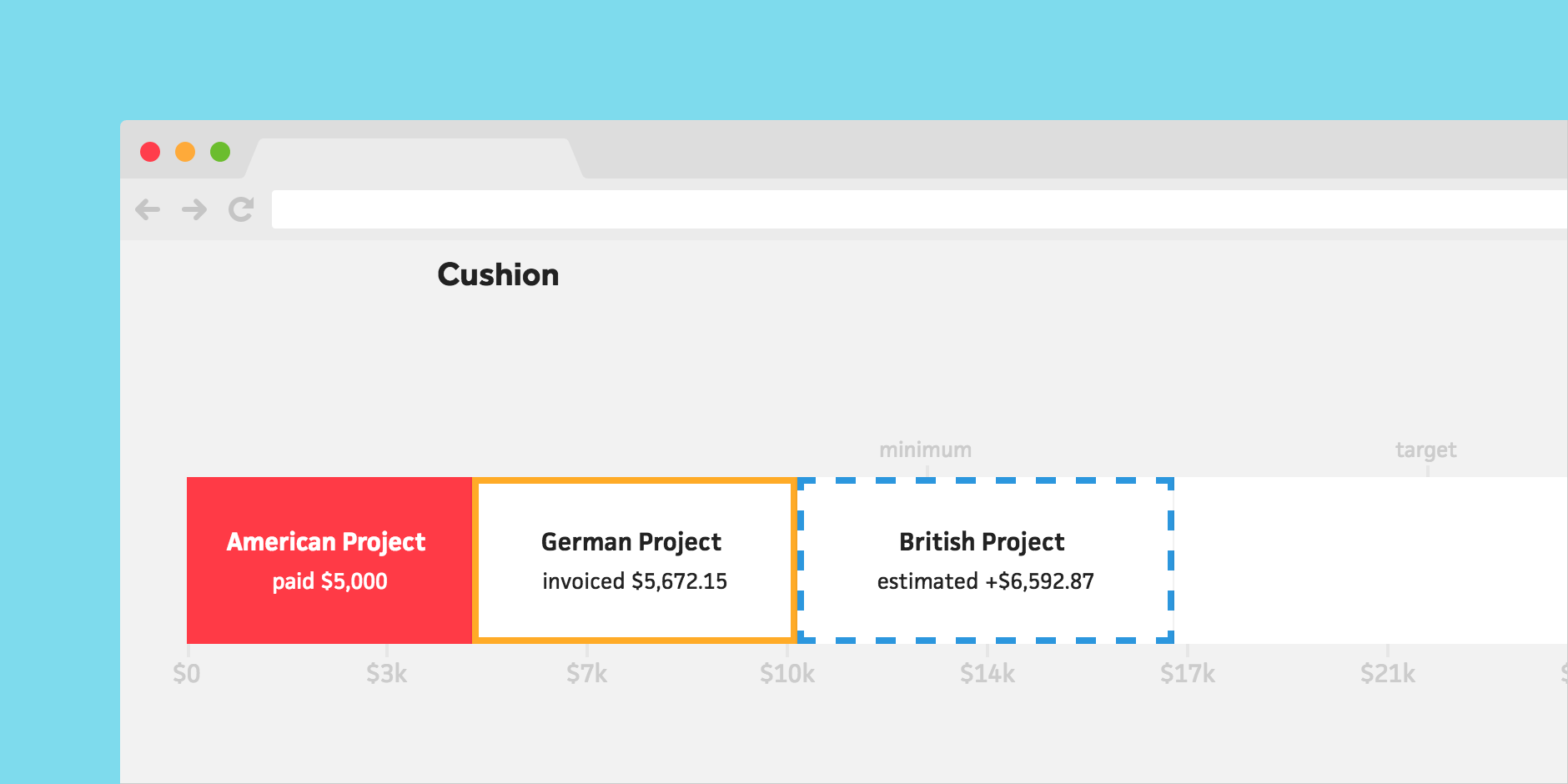Toggle the German Project invoiced state
1568x784 pixels.
634,581
